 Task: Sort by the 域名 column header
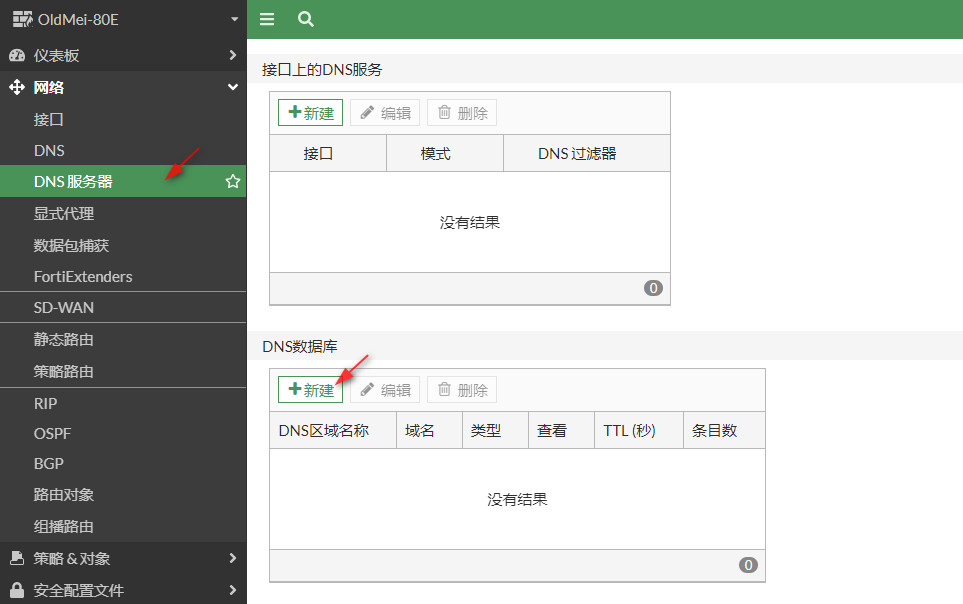(x=429, y=430)
